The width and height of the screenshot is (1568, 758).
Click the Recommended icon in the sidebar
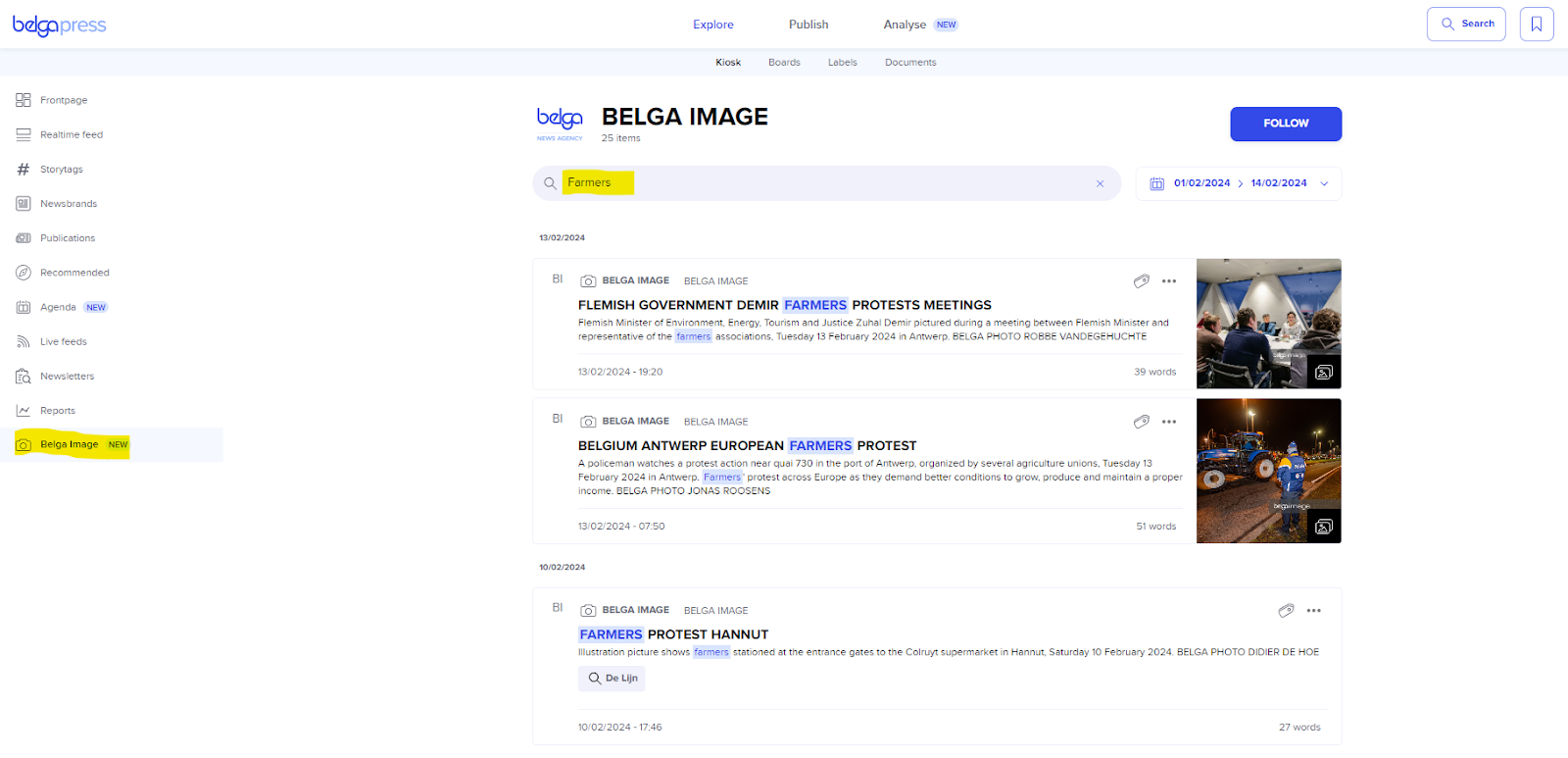point(24,273)
